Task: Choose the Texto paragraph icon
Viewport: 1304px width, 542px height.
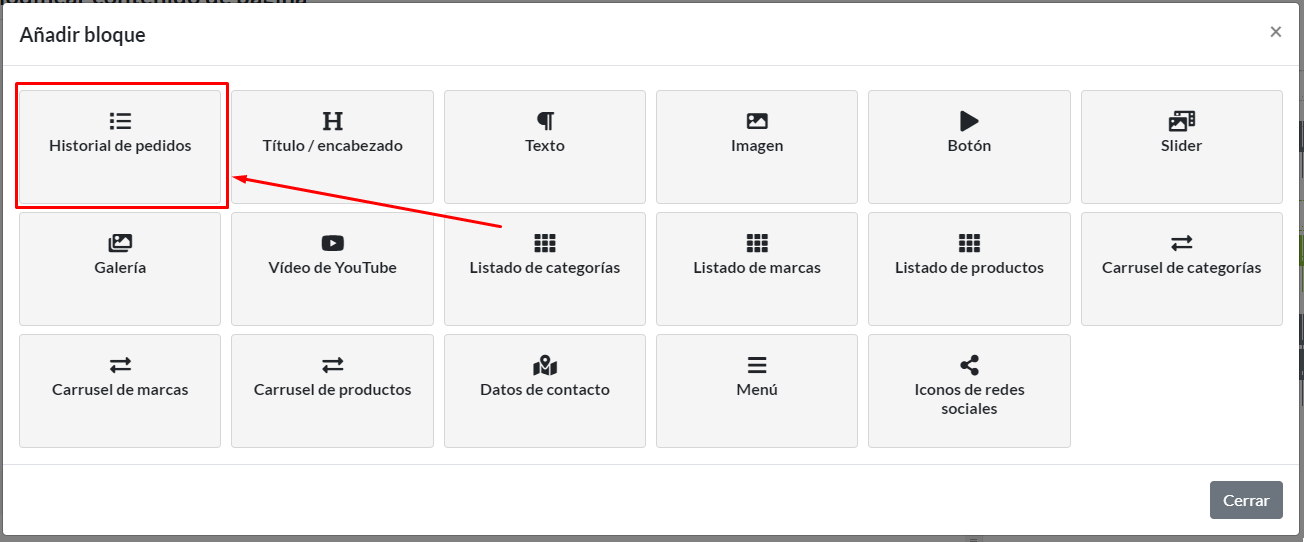Action: 545,121
